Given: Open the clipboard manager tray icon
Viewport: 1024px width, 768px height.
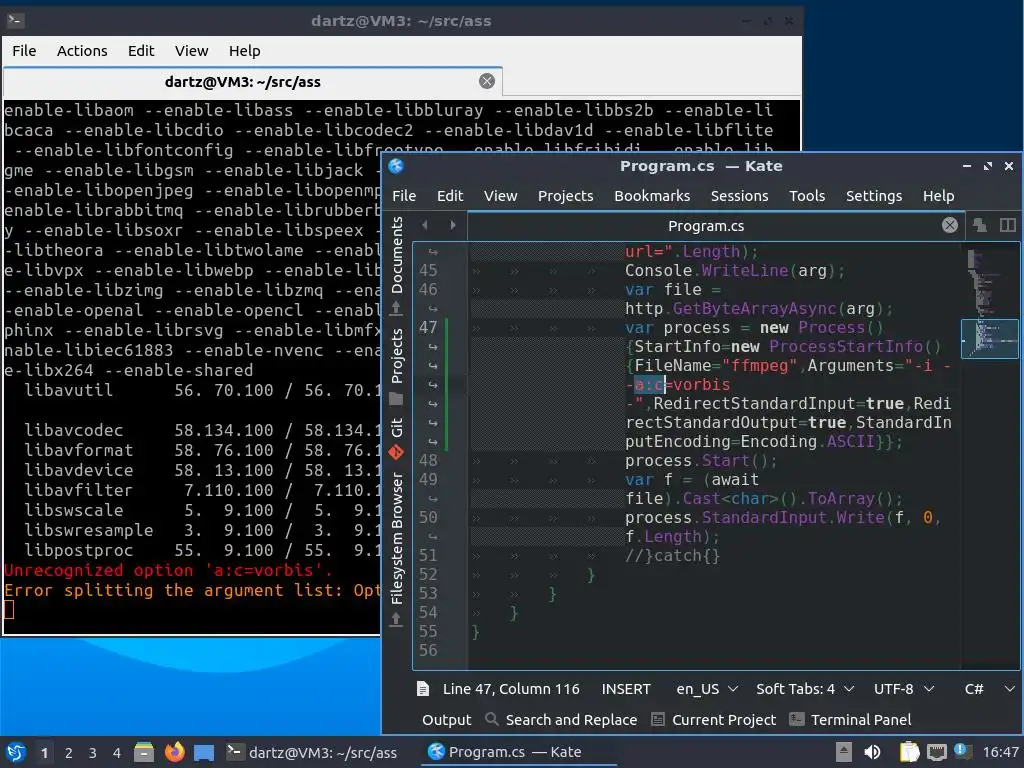Looking at the screenshot, I should (909, 752).
